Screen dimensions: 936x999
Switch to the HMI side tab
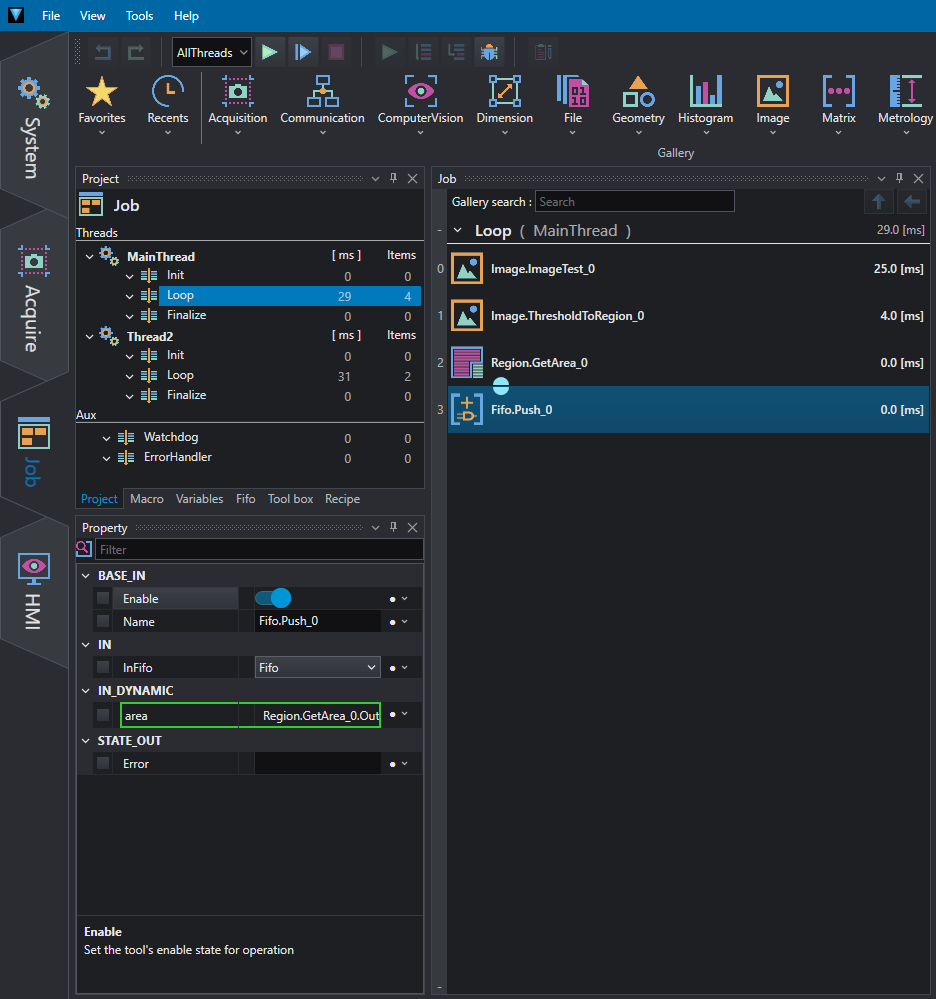[x=34, y=591]
